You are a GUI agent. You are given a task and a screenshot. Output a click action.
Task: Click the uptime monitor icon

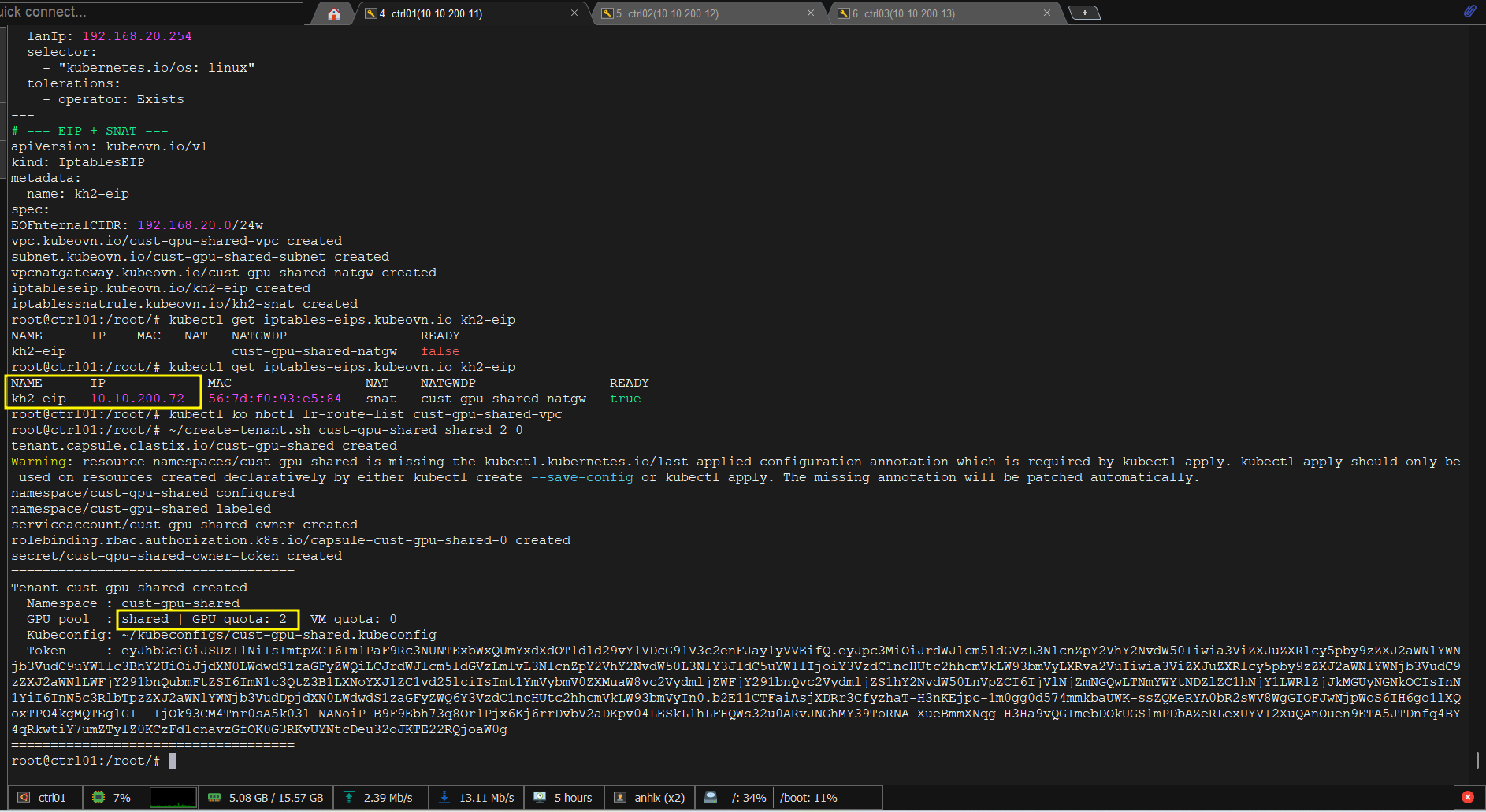coord(540,798)
